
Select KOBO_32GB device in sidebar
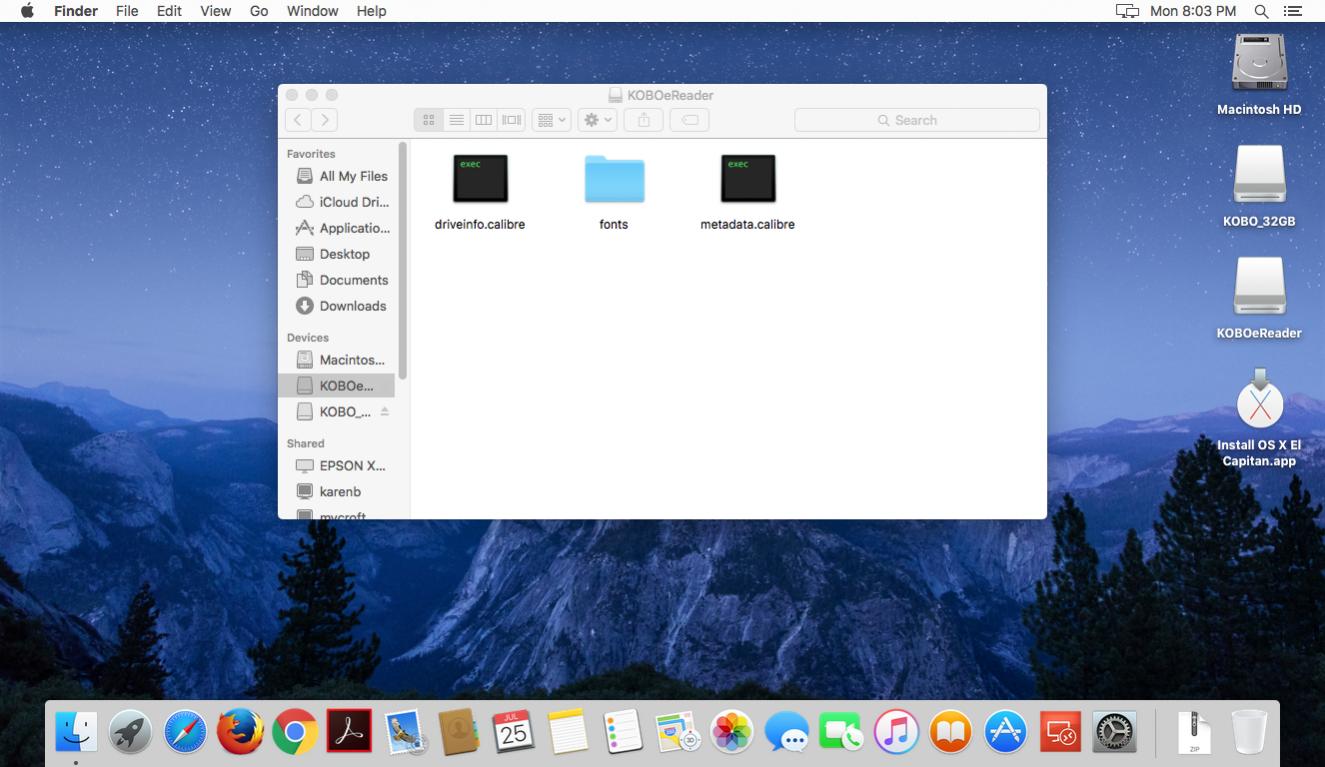pos(333,412)
